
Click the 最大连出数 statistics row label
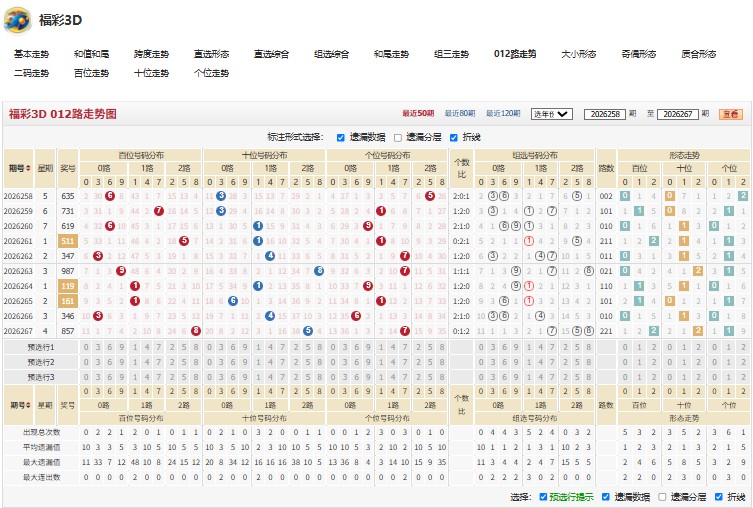coord(42,478)
